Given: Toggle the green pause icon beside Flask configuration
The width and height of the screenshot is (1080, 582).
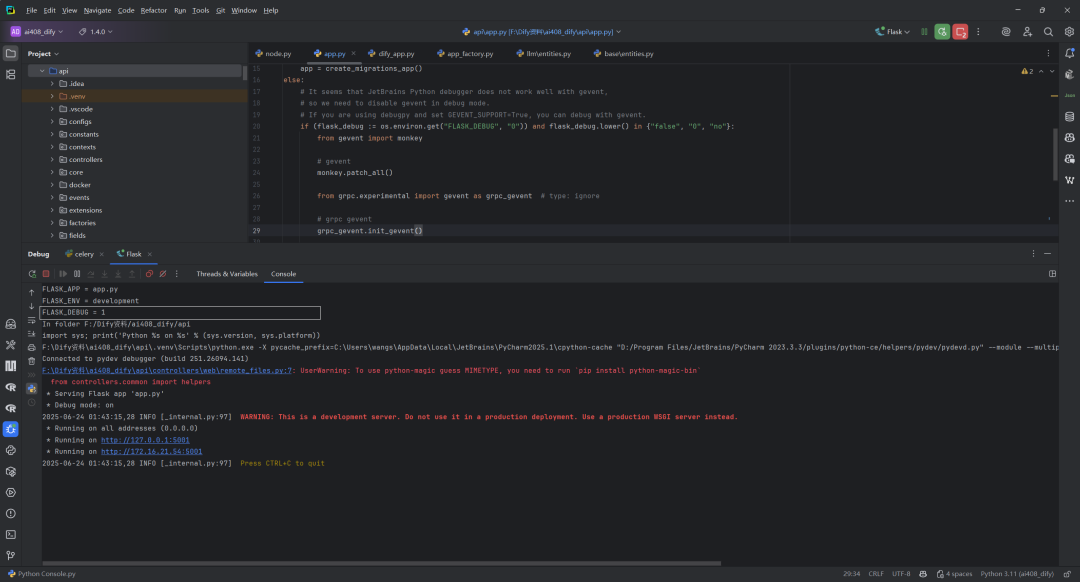Looking at the screenshot, I should pos(924,32).
